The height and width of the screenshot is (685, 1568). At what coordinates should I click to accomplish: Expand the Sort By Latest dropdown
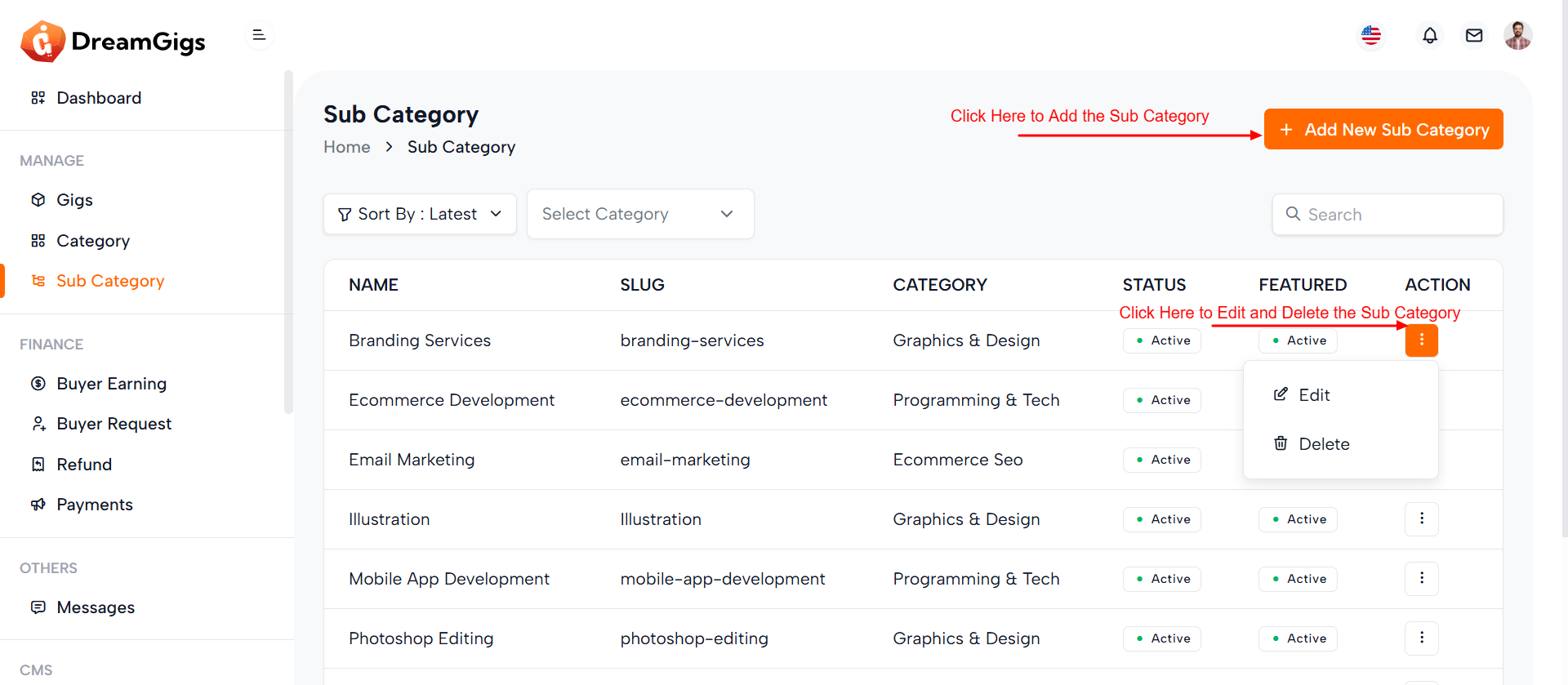(420, 214)
